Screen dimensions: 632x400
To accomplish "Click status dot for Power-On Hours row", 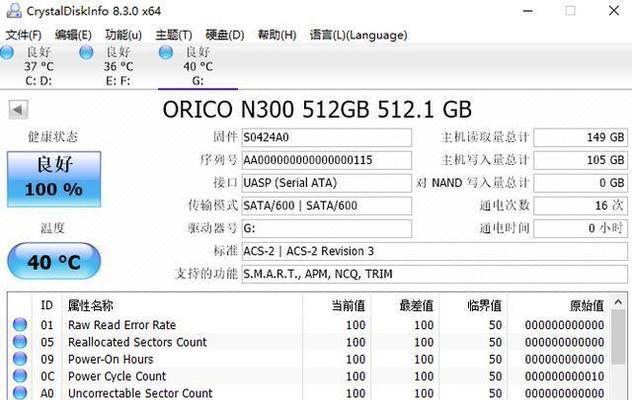I will (20, 359).
